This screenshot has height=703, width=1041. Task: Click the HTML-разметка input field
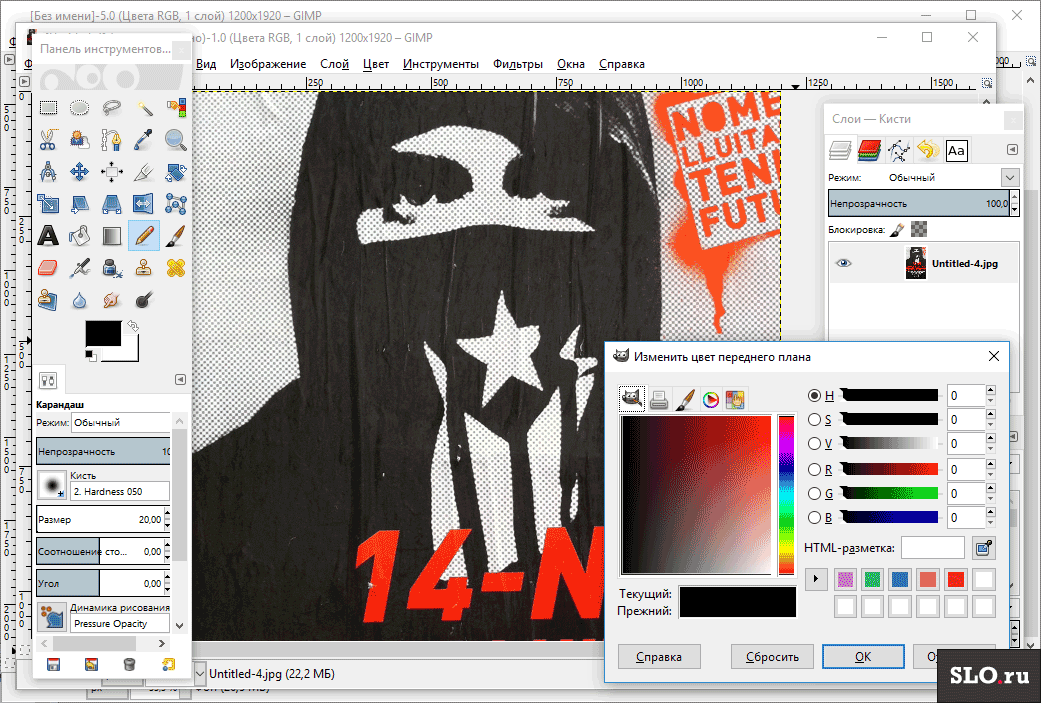[932, 547]
